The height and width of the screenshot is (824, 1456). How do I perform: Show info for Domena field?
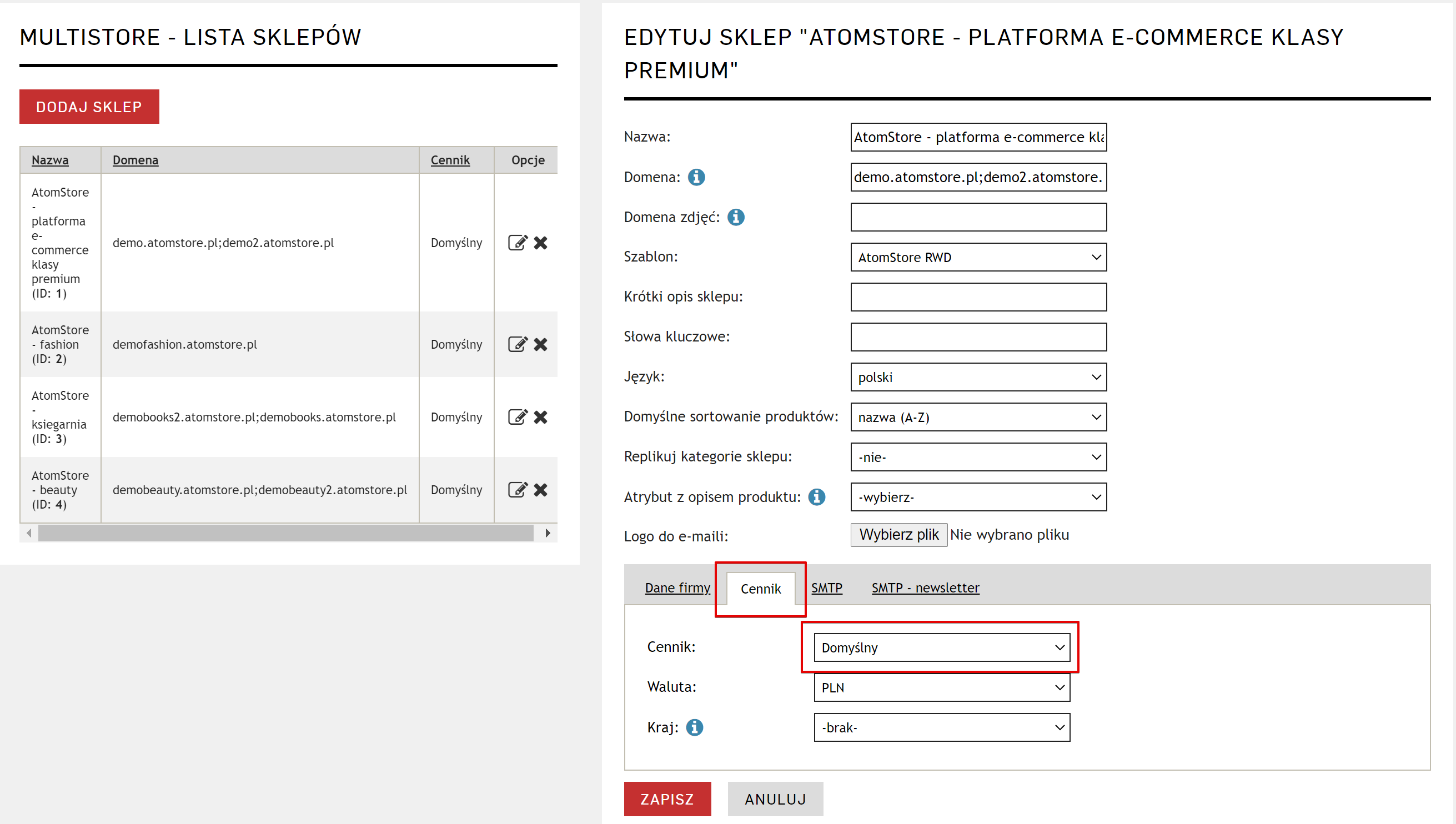click(x=696, y=177)
